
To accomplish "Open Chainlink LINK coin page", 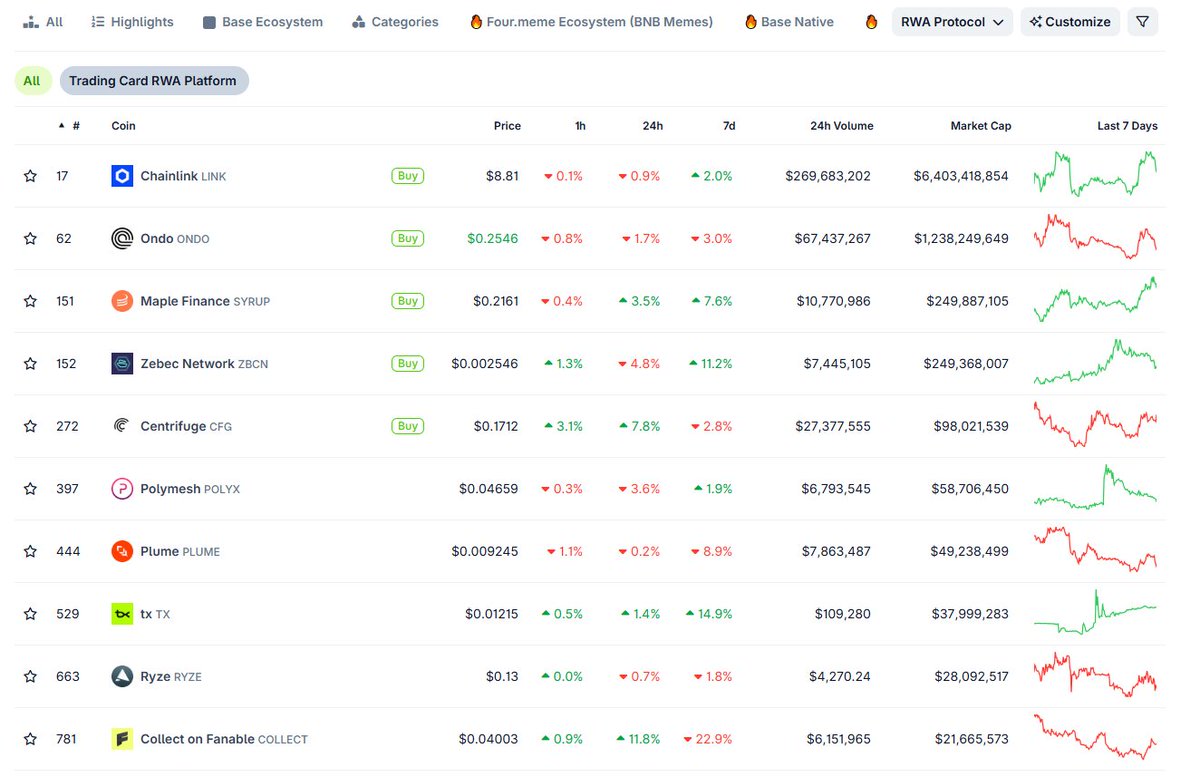I will (x=183, y=176).
